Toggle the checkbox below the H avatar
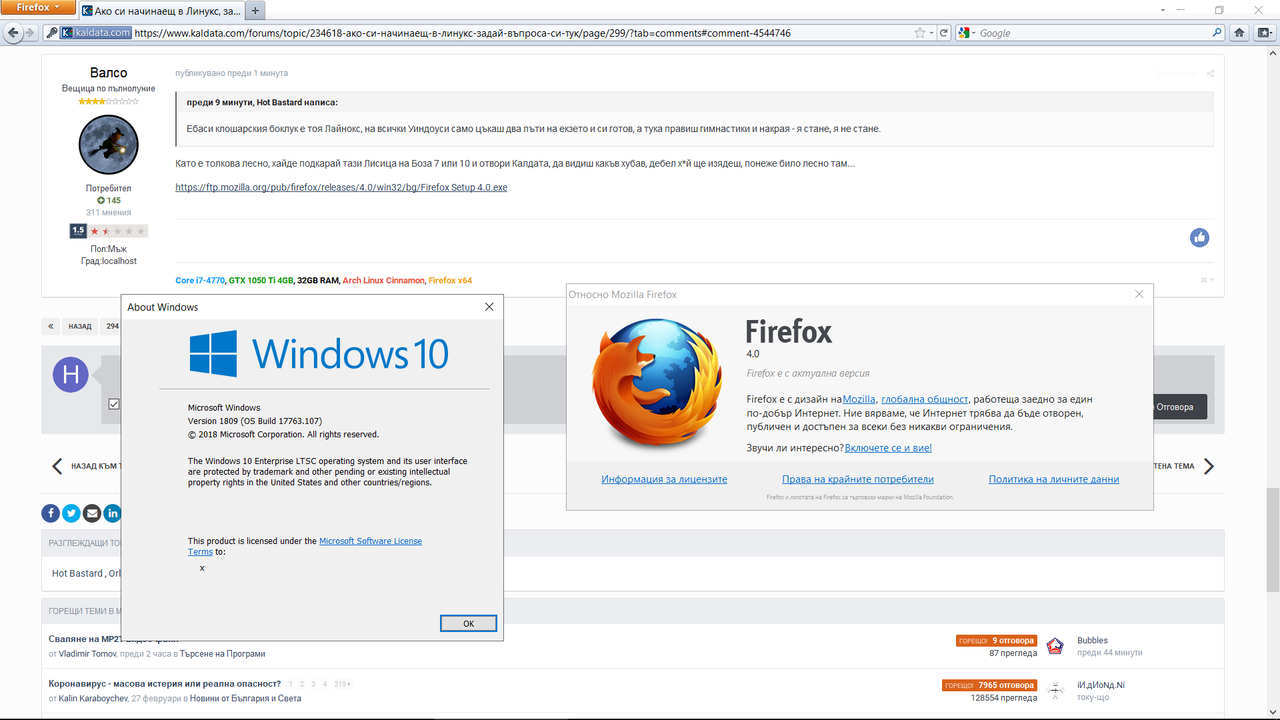 point(114,404)
